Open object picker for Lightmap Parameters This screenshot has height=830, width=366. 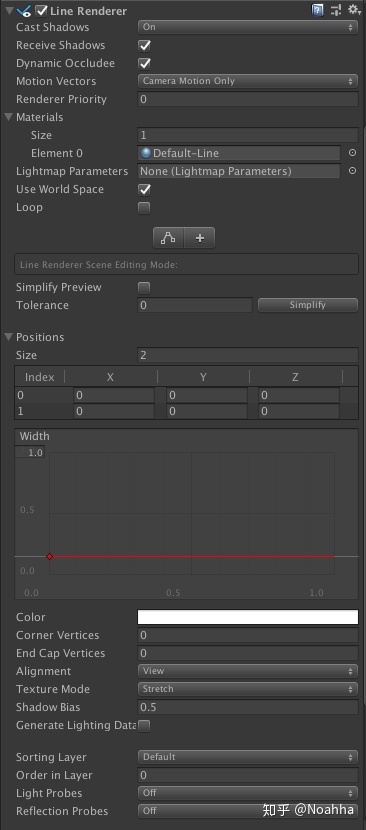coord(352,171)
